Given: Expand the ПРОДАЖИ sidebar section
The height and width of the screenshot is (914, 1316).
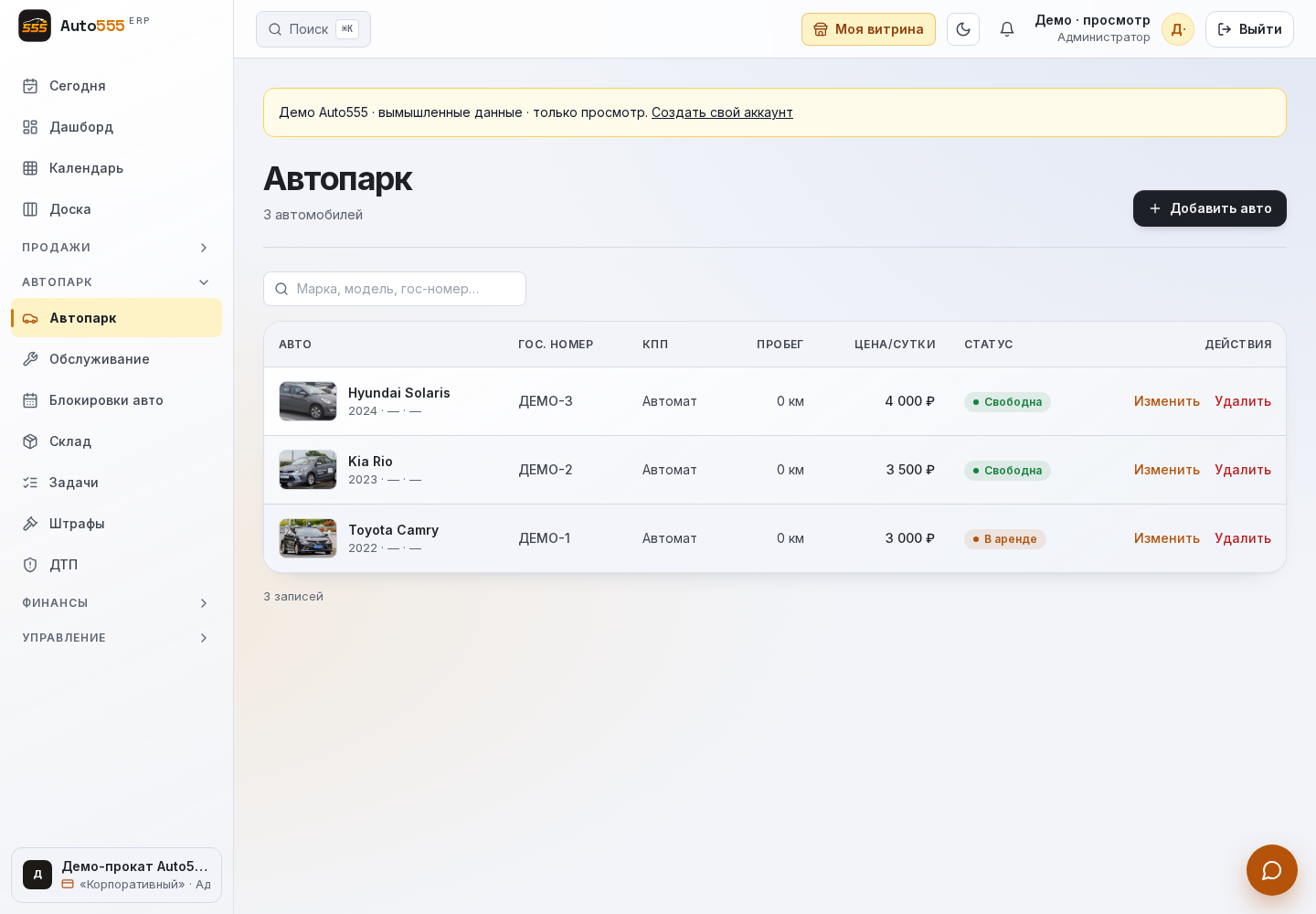Looking at the screenshot, I should coord(116,248).
